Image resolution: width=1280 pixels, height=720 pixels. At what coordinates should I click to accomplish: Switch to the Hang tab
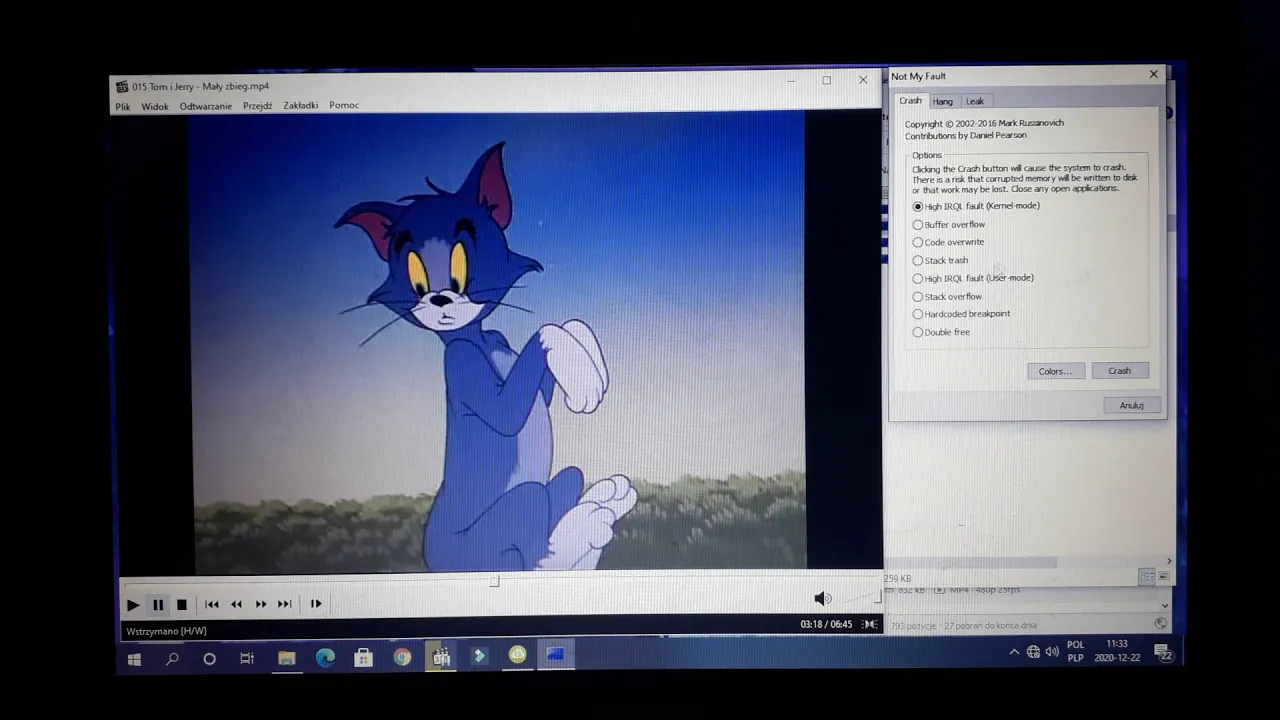943,101
